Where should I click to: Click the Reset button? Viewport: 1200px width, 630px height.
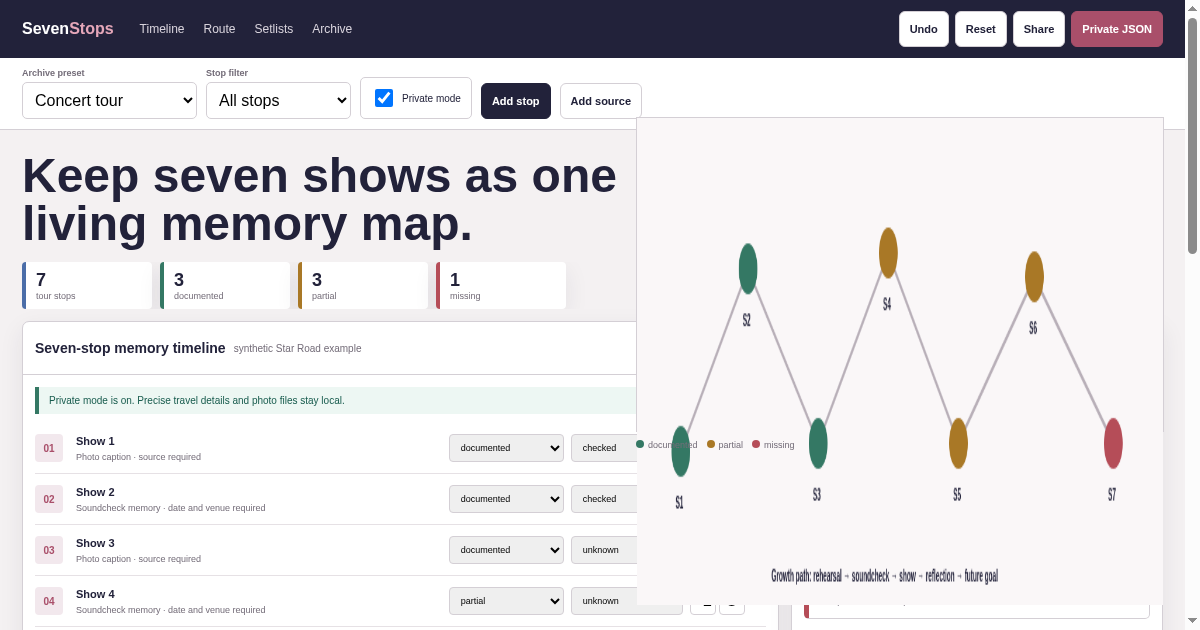[981, 29]
